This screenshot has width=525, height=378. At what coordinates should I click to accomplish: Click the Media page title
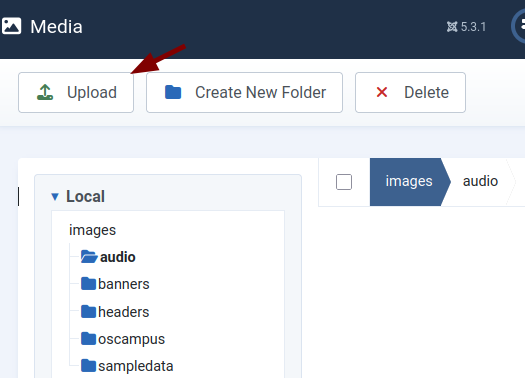point(56,26)
